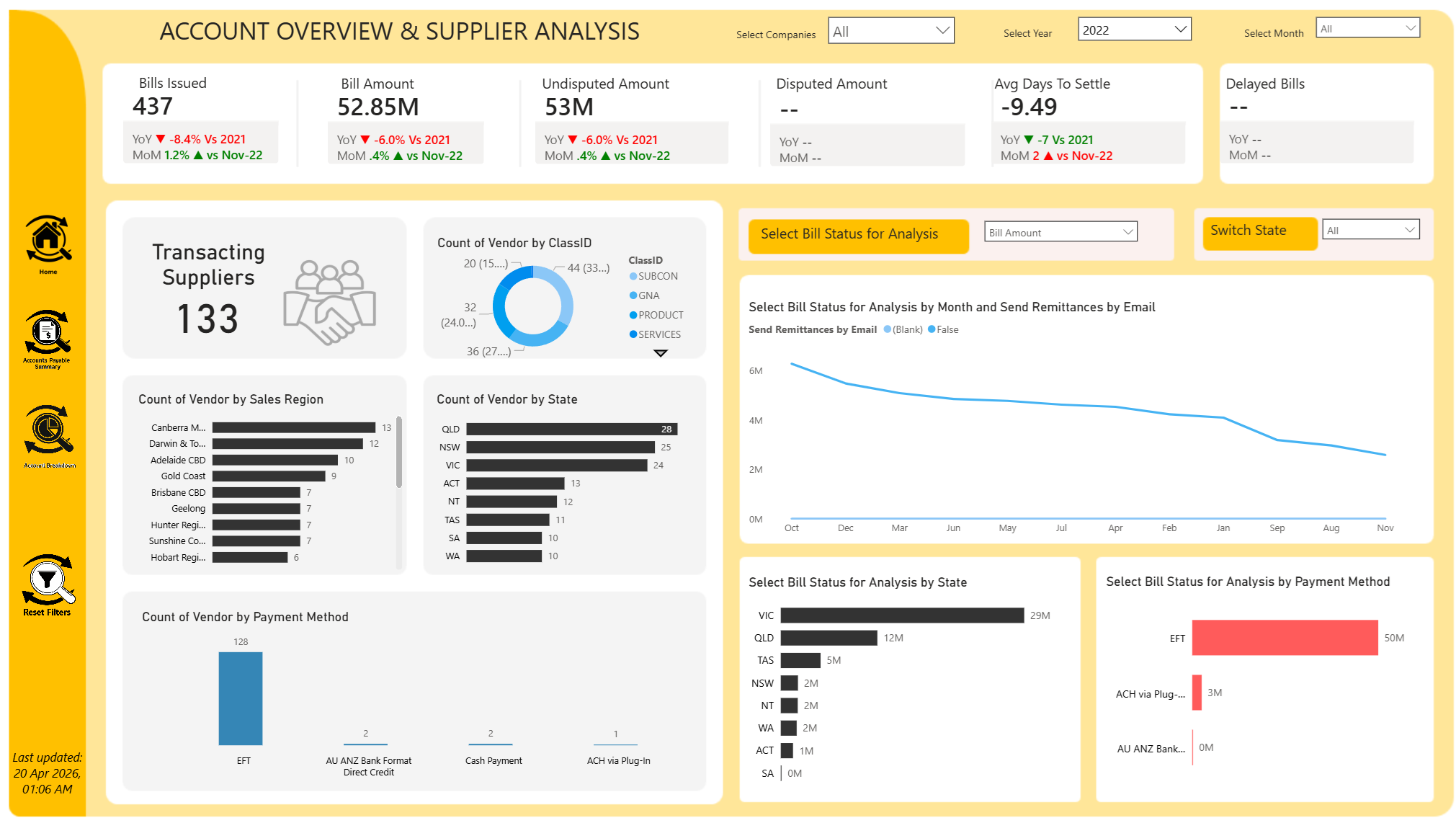Open the Switch State All dropdown
1456x823 pixels.
point(1371,230)
